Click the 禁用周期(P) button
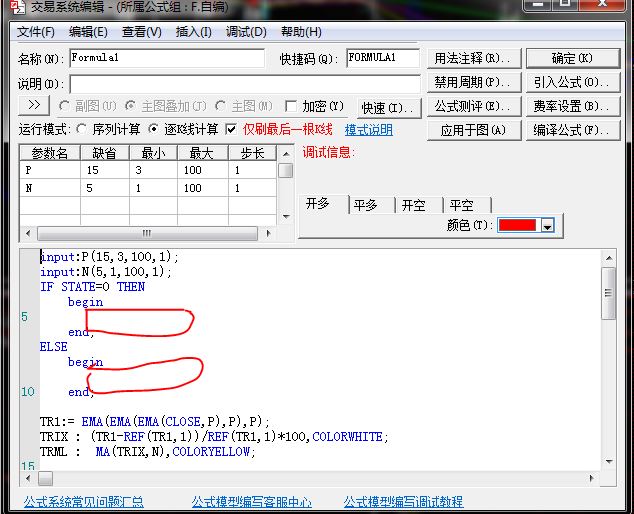 [x=474, y=82]
